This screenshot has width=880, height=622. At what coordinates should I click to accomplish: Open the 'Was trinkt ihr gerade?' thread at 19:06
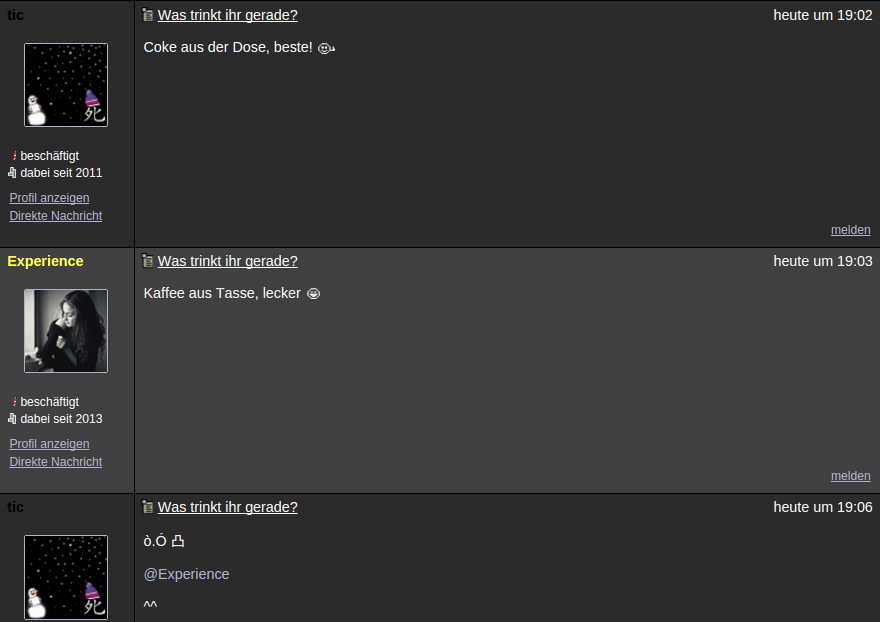pyautogui.click(x=227, y=507)
